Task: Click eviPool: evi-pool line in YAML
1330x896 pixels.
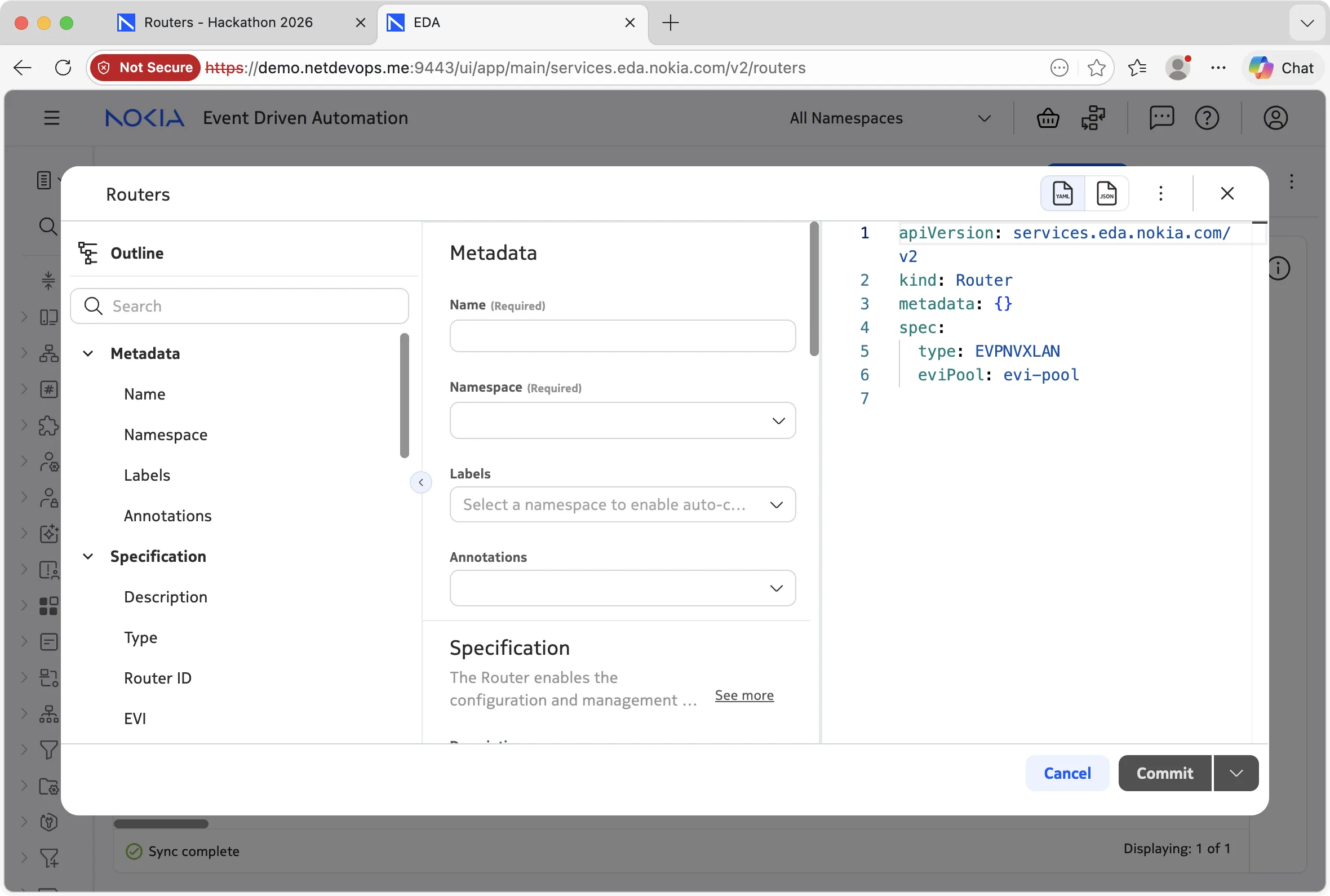Action: 999,375
